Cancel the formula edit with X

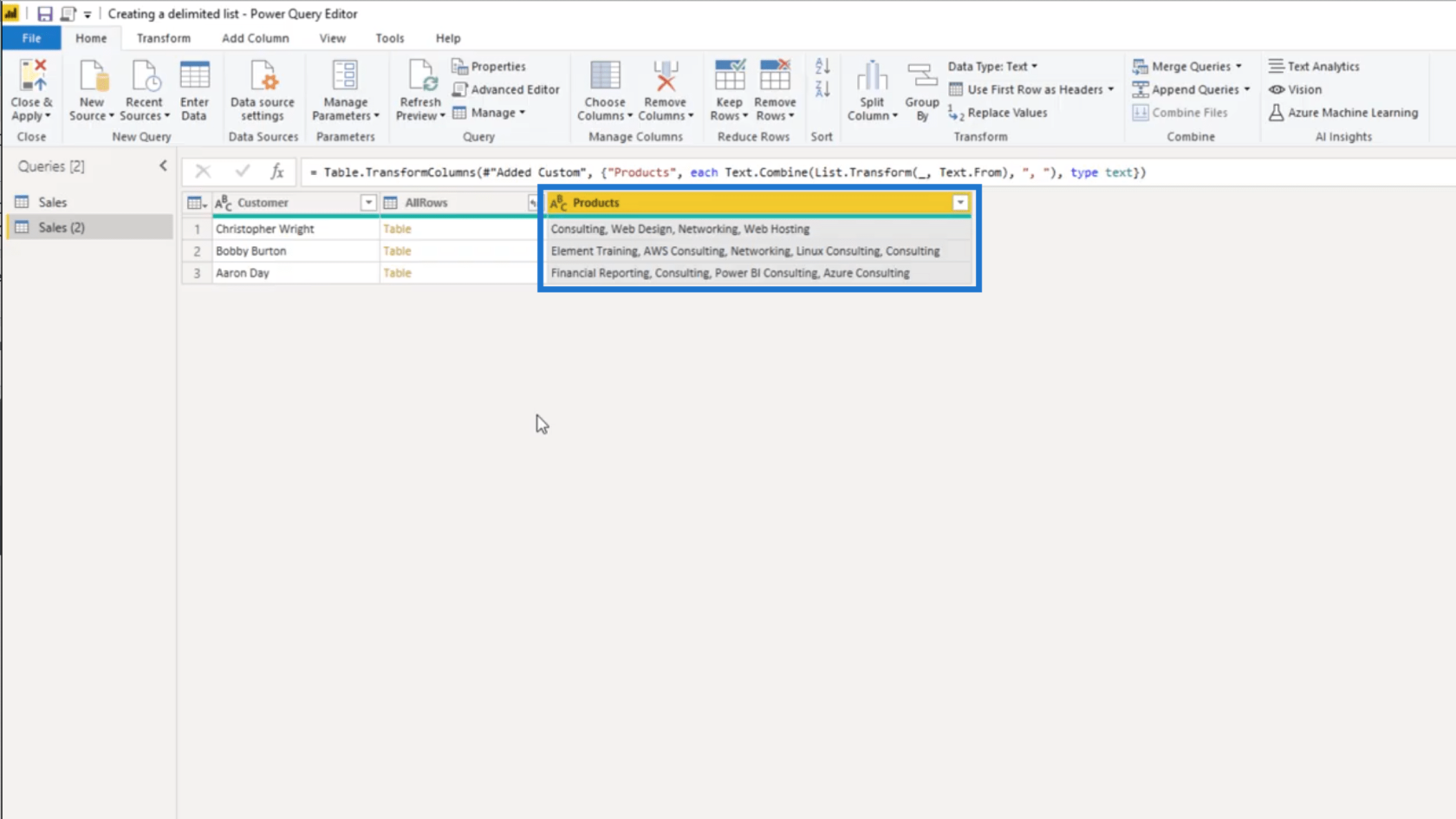tap(203, 172)
